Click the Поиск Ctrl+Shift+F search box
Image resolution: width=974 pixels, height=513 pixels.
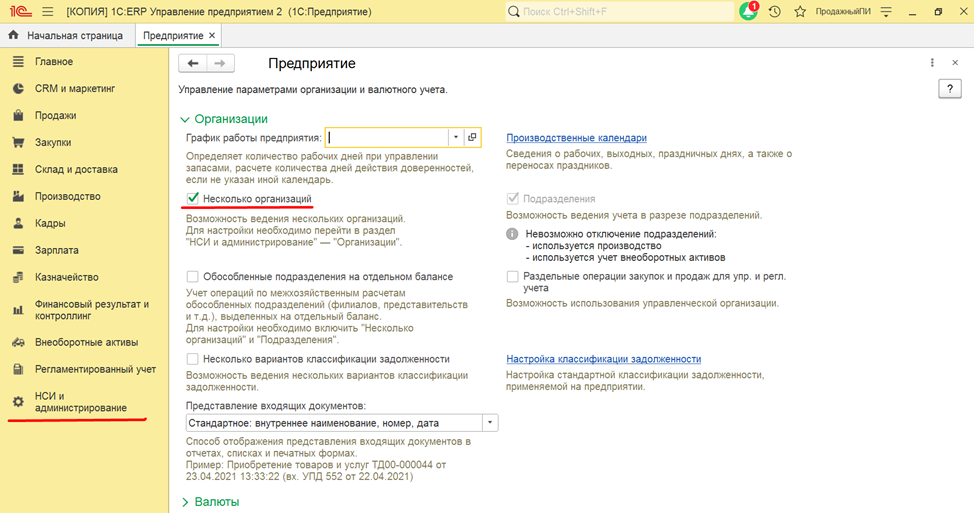click(x=619, y=12)
